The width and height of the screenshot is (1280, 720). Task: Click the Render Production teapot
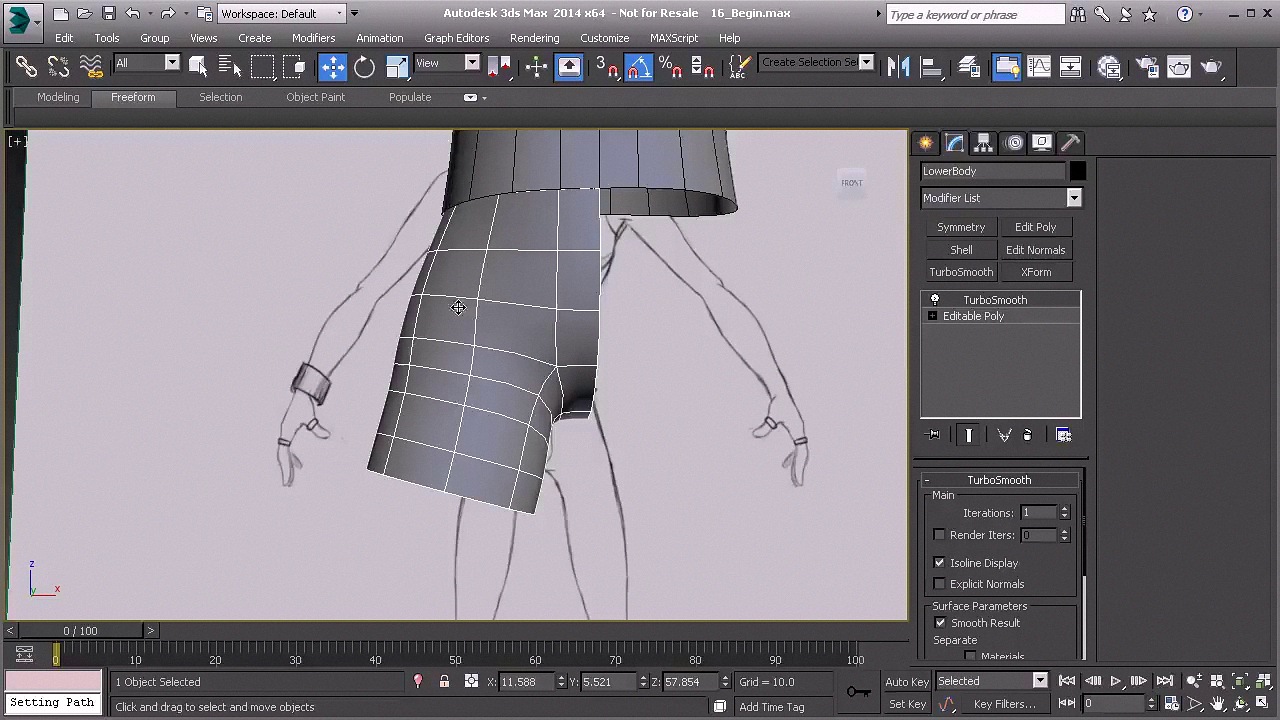(x=1211, y=67)
